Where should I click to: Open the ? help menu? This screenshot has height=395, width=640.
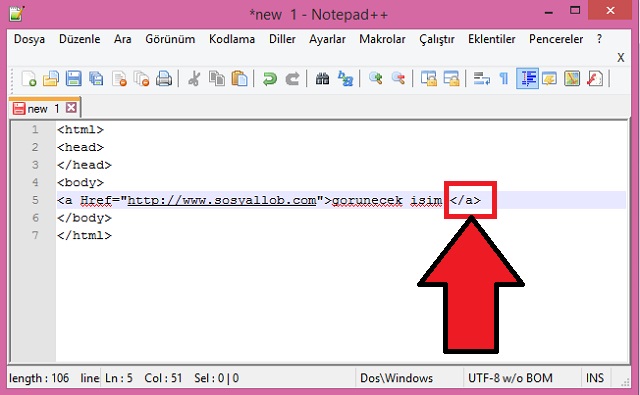(x=599, y=39)
